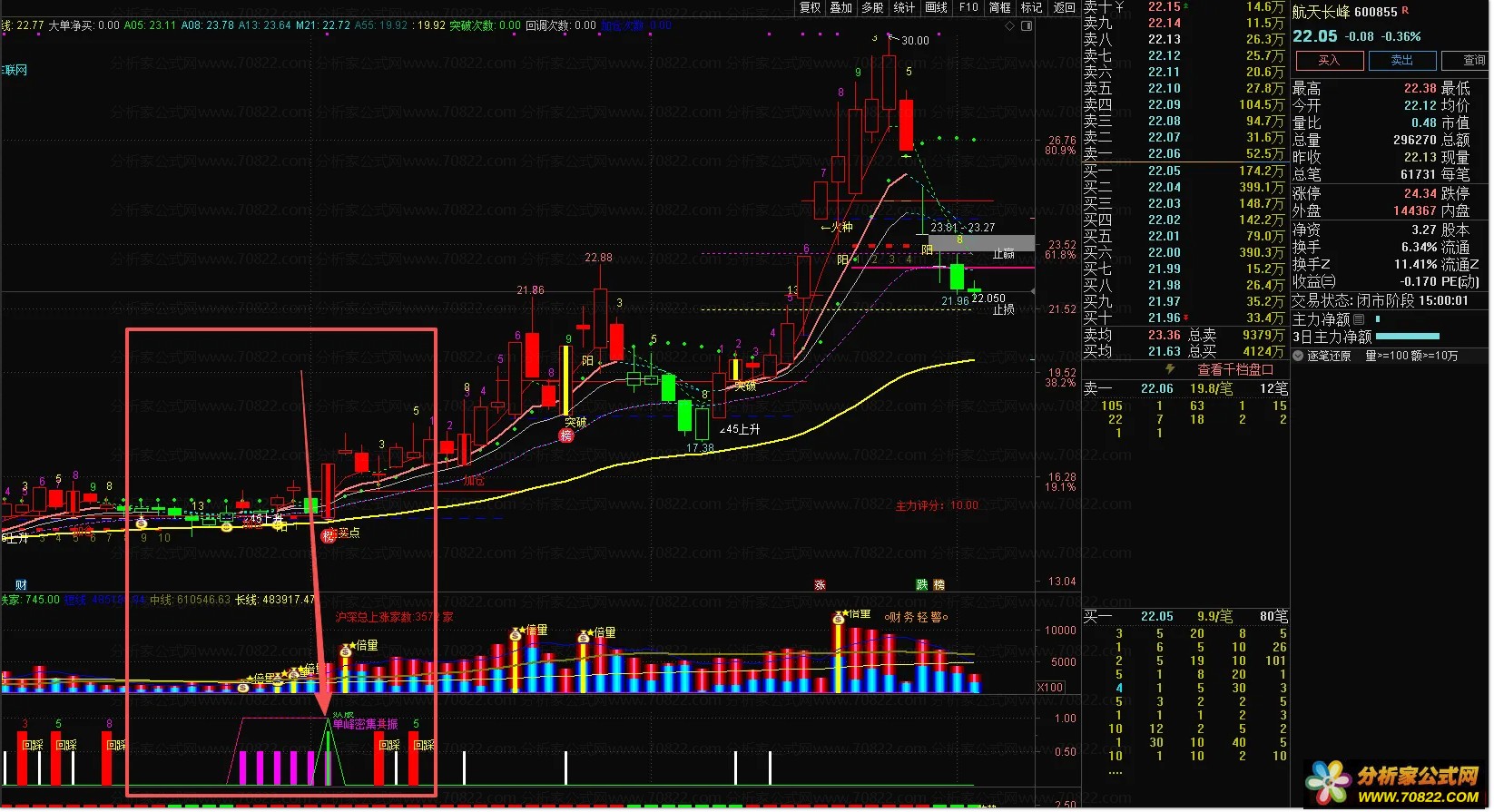Open the 叠加 overlay option
The width and height of the screenshot is (1494, 812).
[x=841, y=7]
